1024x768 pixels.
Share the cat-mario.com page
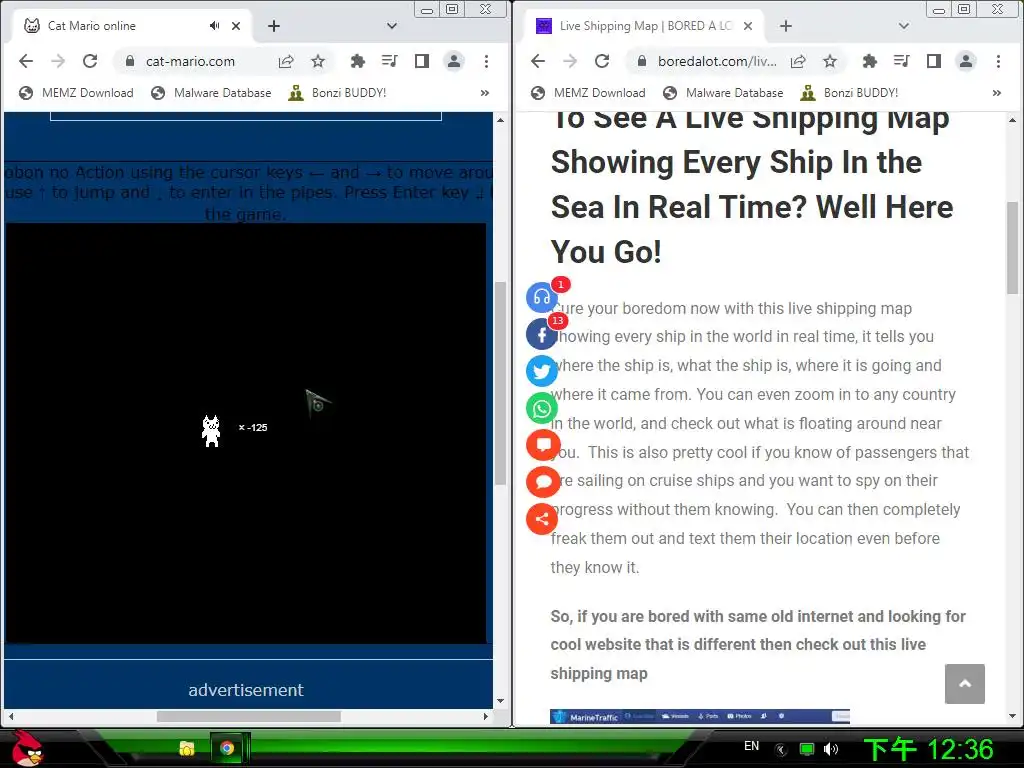(286, 61)
